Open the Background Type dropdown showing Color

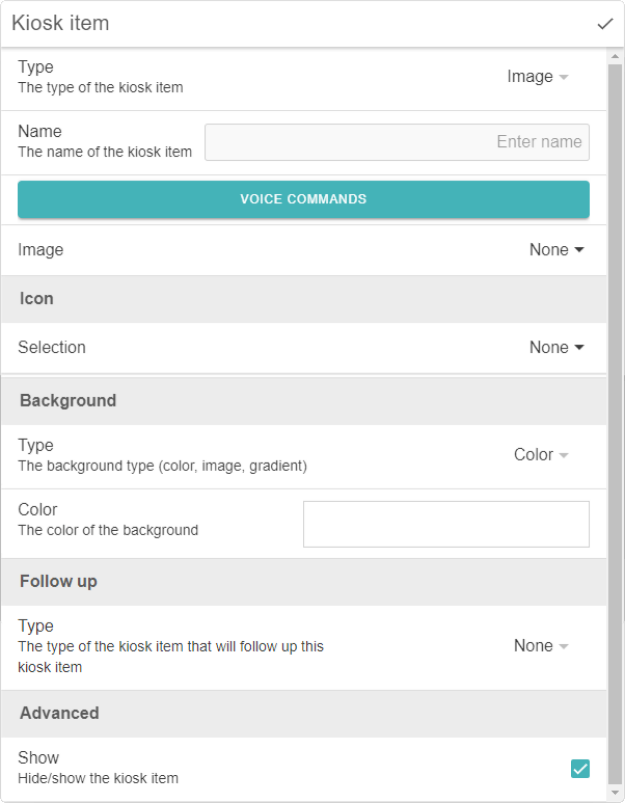541,455
